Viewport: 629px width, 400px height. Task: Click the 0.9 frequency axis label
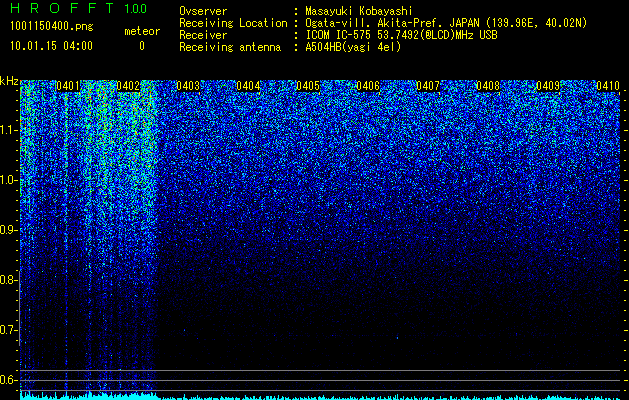pyautogui.click(x=9, y=230)
